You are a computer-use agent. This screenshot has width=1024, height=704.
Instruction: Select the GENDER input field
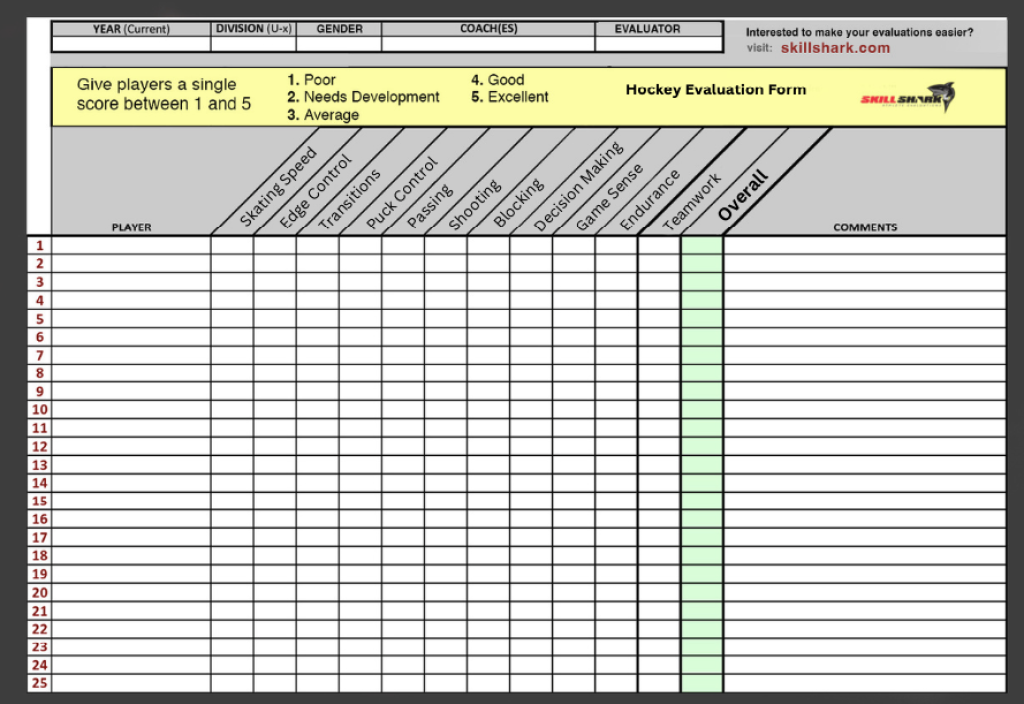click(338, 45)
